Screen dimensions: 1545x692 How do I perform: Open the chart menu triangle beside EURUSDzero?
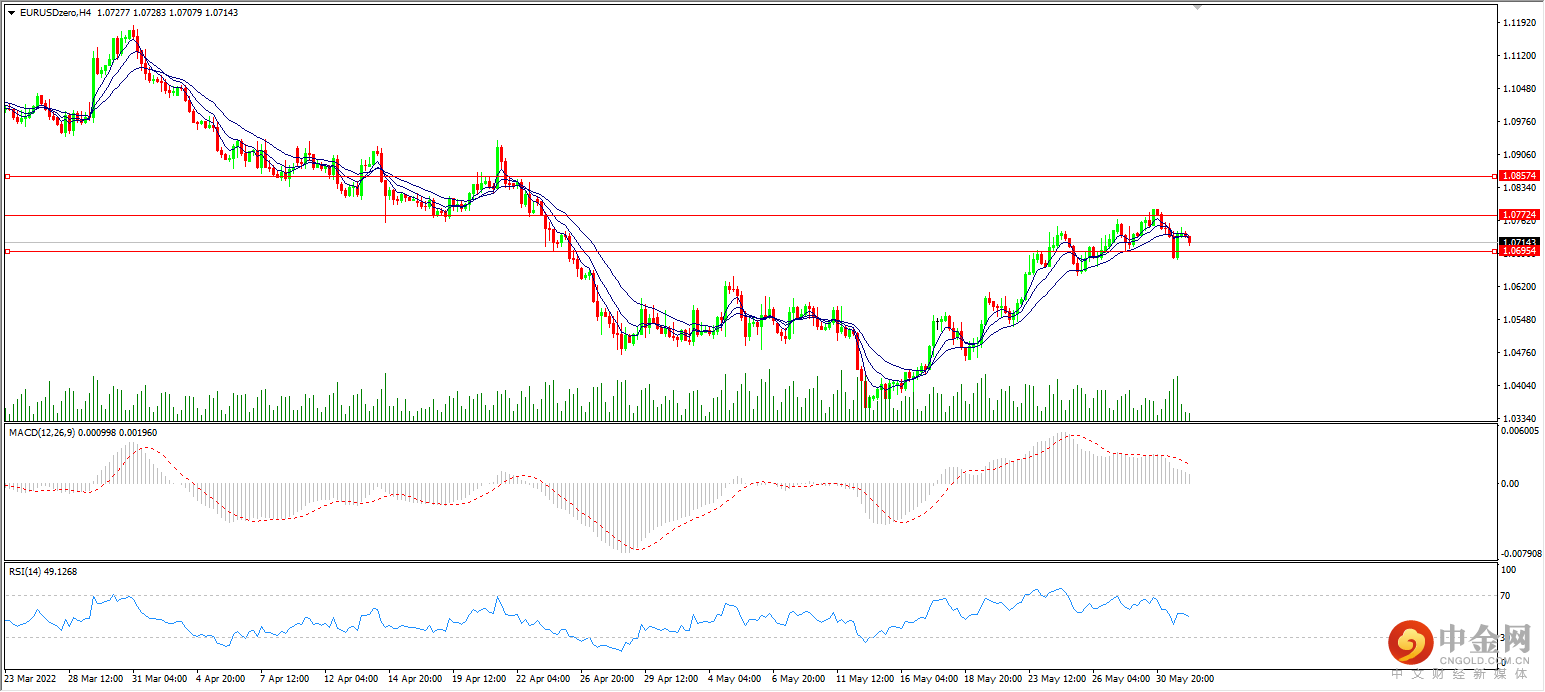pyautogui.click(x=11, y=13)
